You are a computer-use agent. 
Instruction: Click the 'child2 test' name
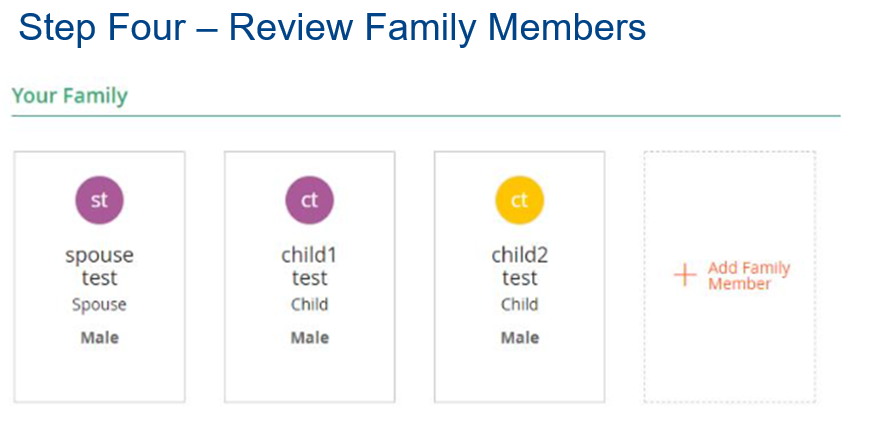519,266
